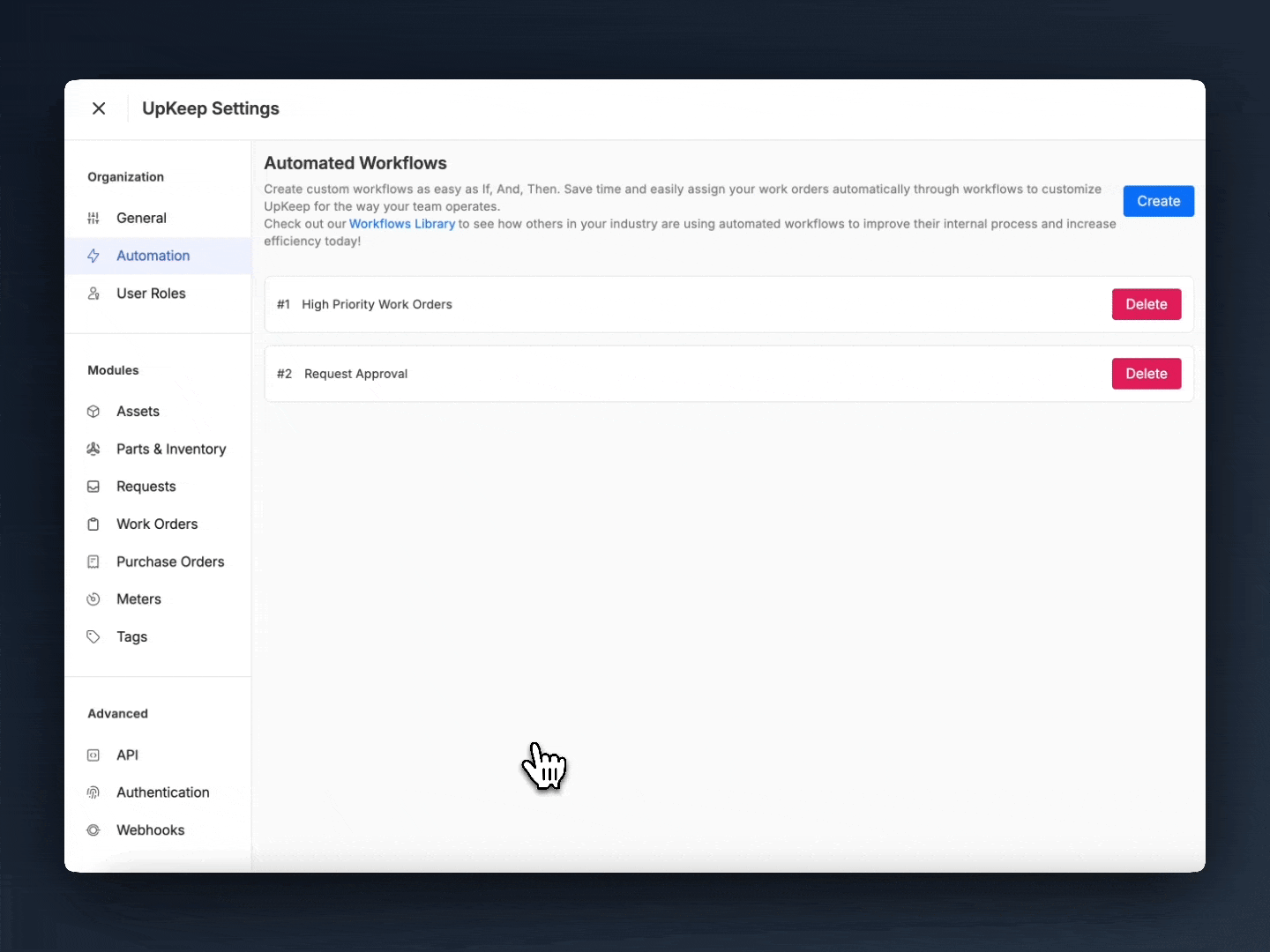Click the Authentication fingerprint icon

(x=93, y=792)
